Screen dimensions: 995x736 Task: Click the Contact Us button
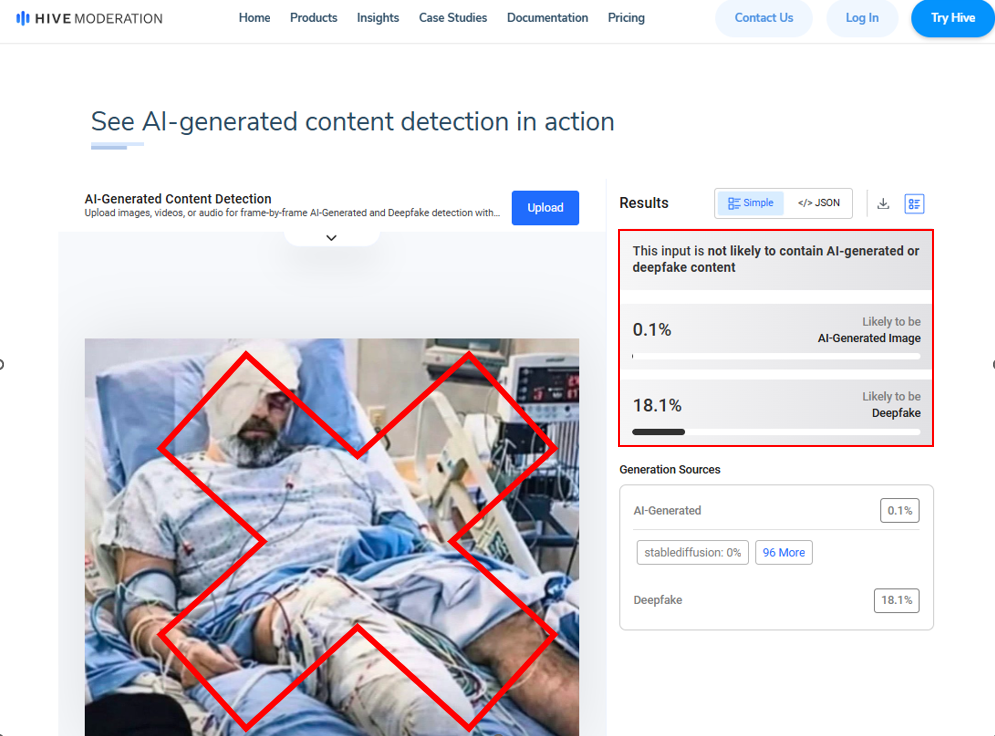click(x=764, y=18)
